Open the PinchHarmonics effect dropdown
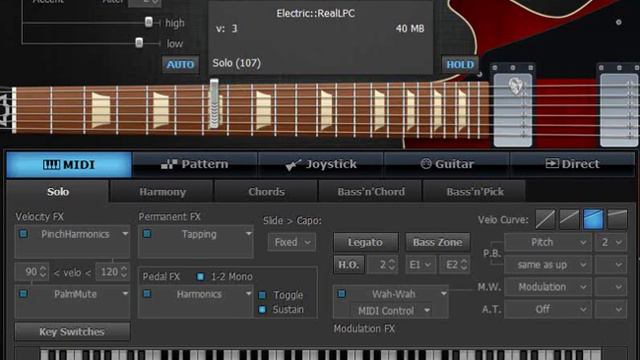This screenshot has width=640, height=360. click(x=124, y=234)
